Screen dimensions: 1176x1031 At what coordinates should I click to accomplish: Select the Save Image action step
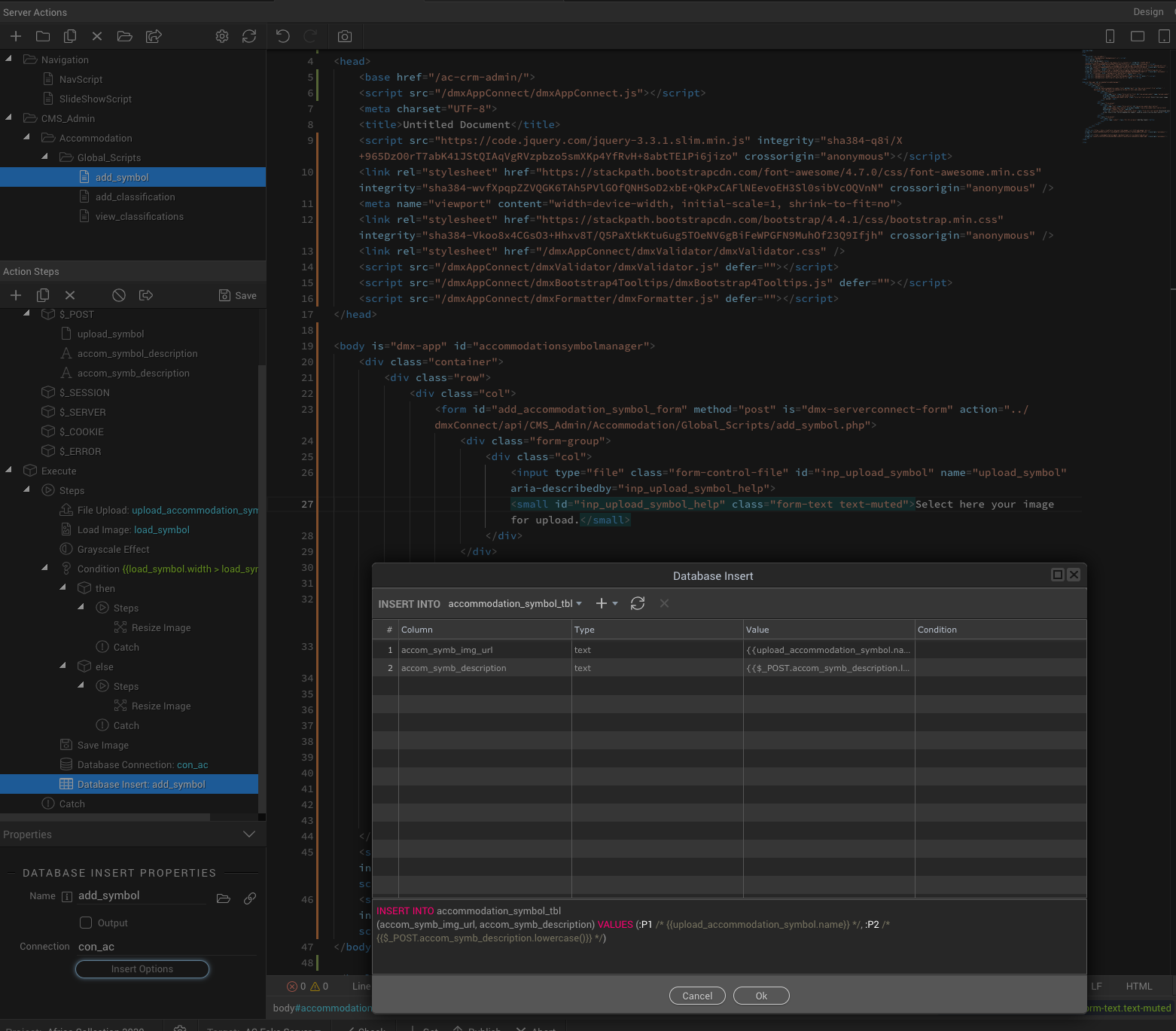(102, 746)
